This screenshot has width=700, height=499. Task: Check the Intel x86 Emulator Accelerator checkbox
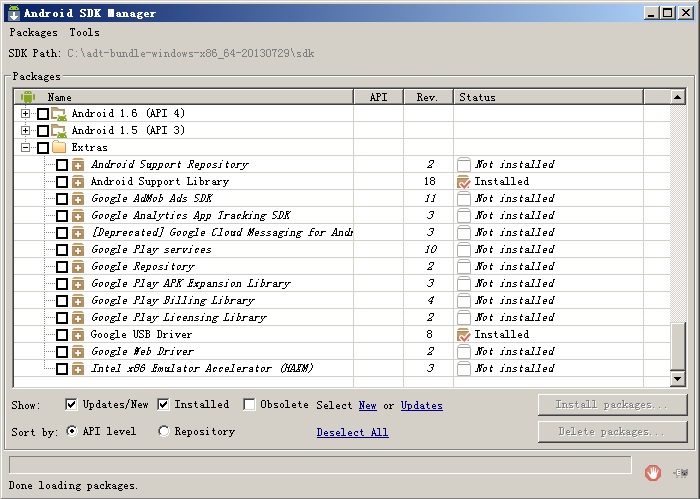tap(62, 369)
